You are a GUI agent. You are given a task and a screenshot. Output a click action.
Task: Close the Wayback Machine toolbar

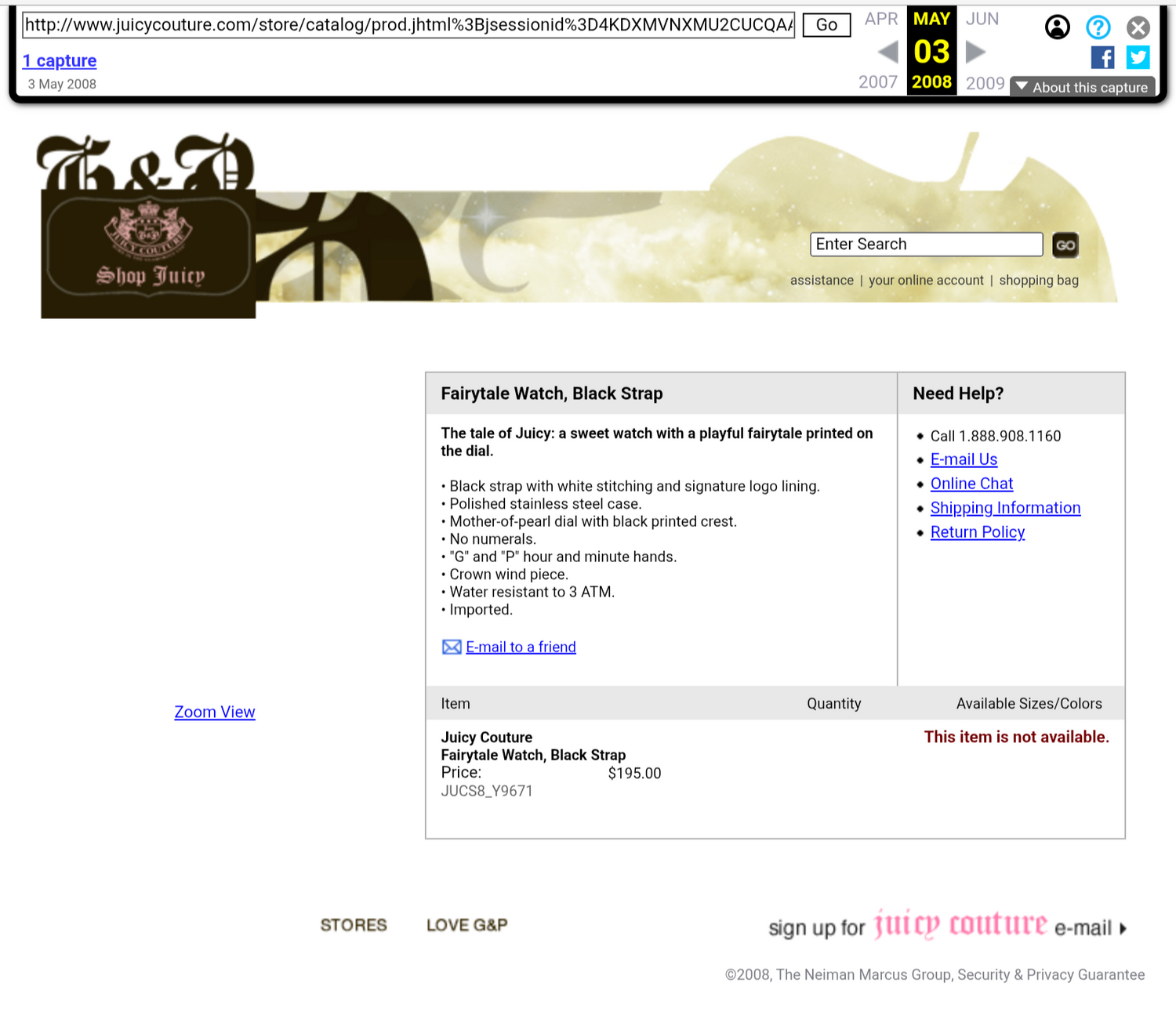1138,28
